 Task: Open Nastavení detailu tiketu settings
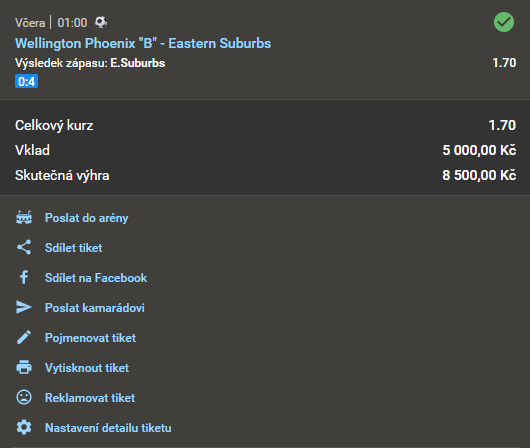[108, 428]
